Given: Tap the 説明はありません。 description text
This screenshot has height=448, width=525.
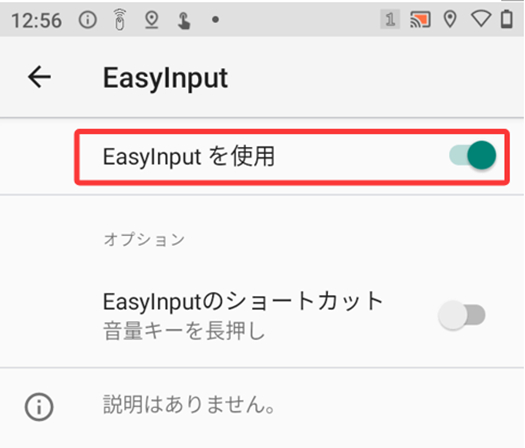Looking at the screenshot, I should tap(189, 404).
